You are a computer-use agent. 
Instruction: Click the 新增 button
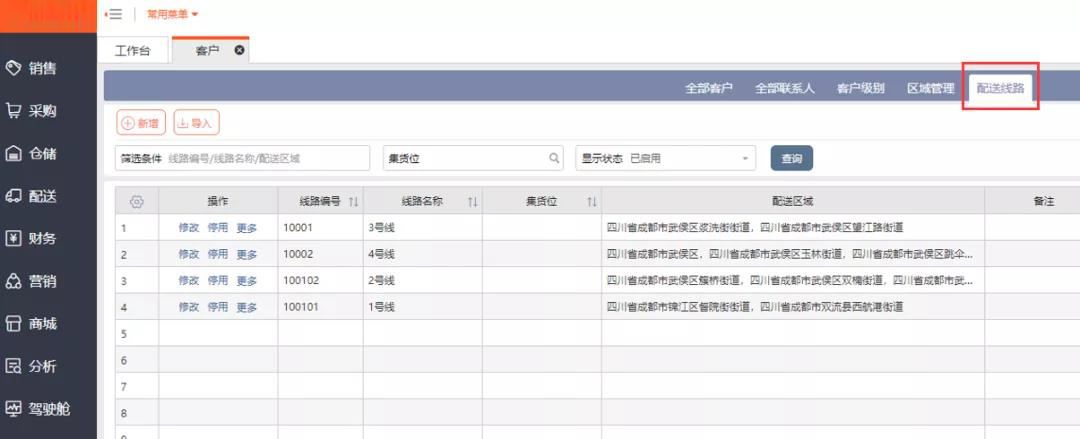tap(141, 123)
